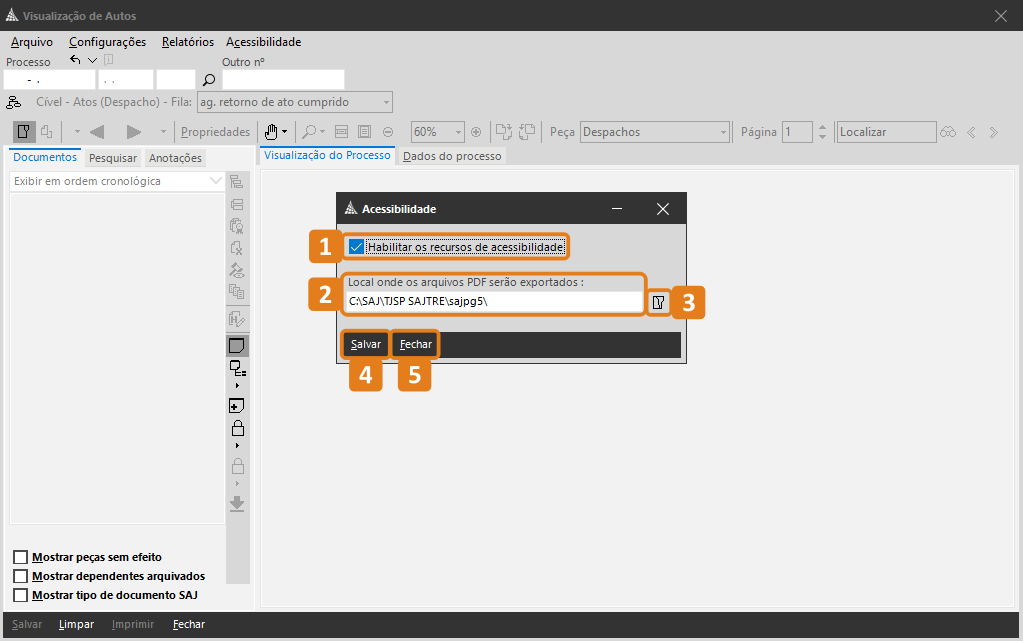Click the hierarchy node icon in side toolbar
This screenshot has height=641, width=1023.
point(237,369)
